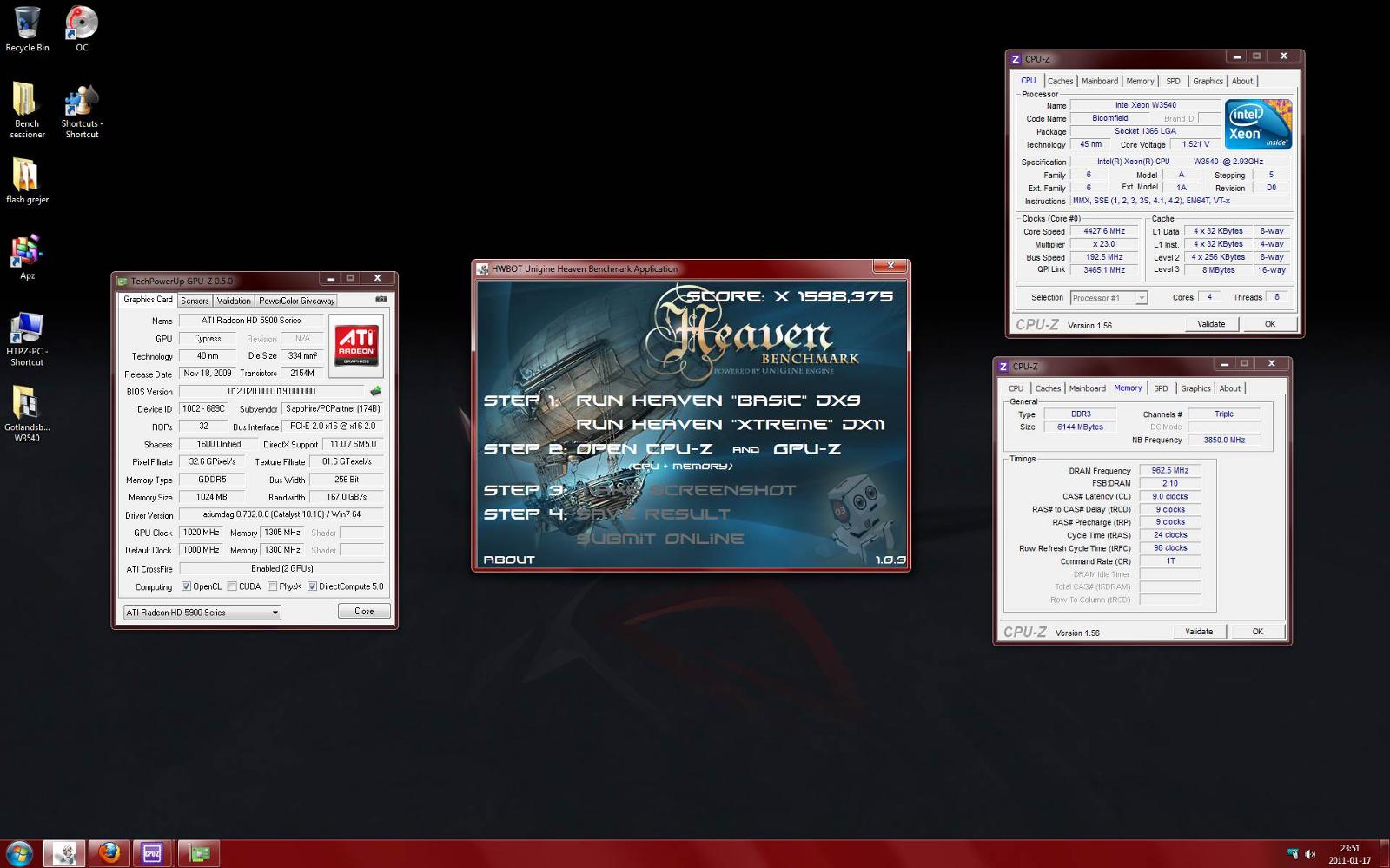
Task: Click OK in top CPU-Z window
Action: coord(1270,324)
